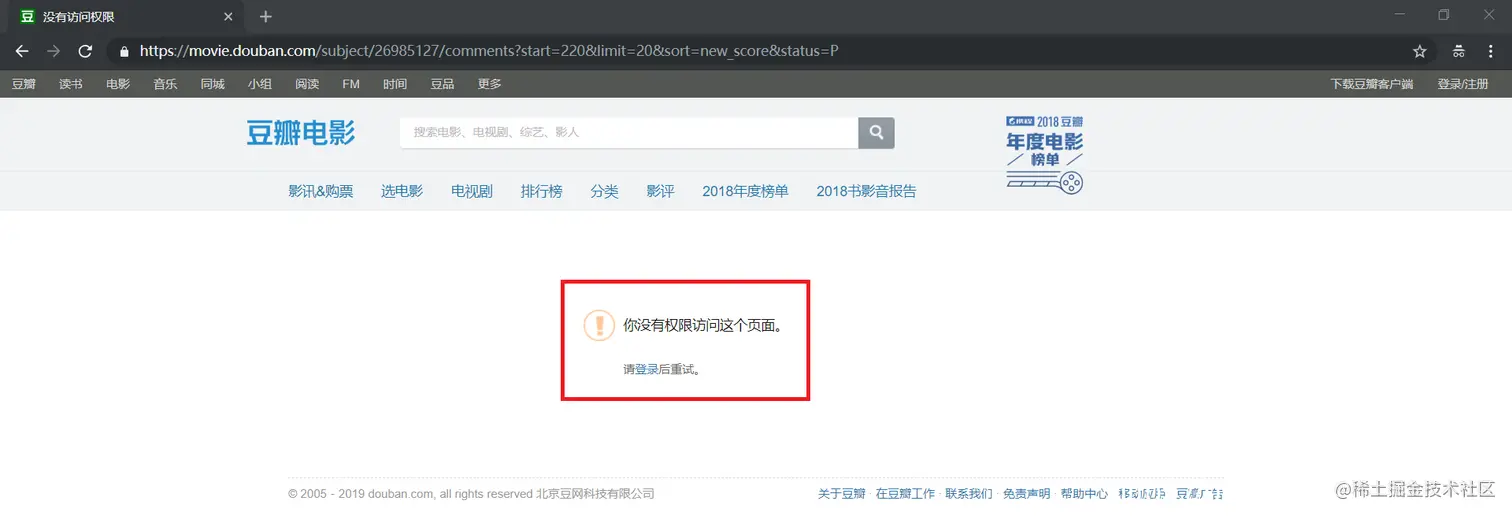Image resolution: width=1512 pixels, height=516 pixels.
Task: Open 豆品 in the top navigation
Action: [x=442, y=84]
